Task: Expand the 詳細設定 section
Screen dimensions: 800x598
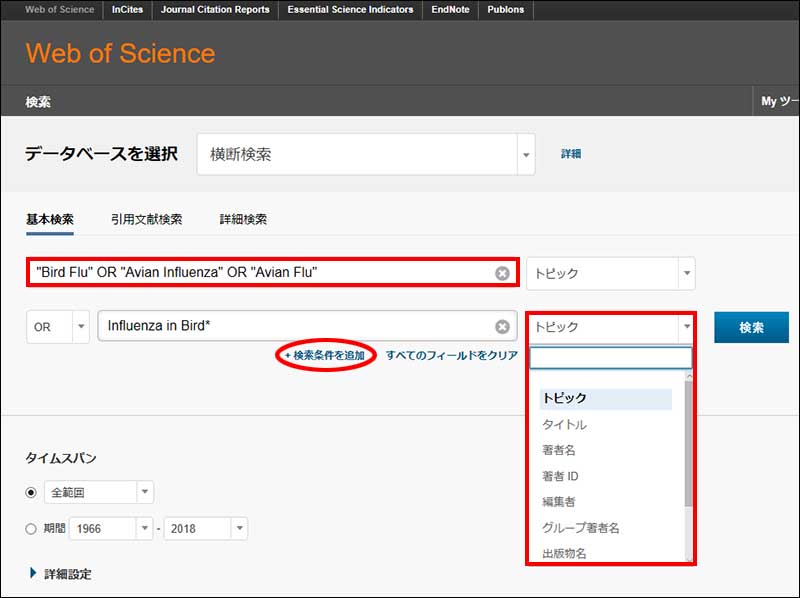Action: pyautogui.click(x=61, y=574)
